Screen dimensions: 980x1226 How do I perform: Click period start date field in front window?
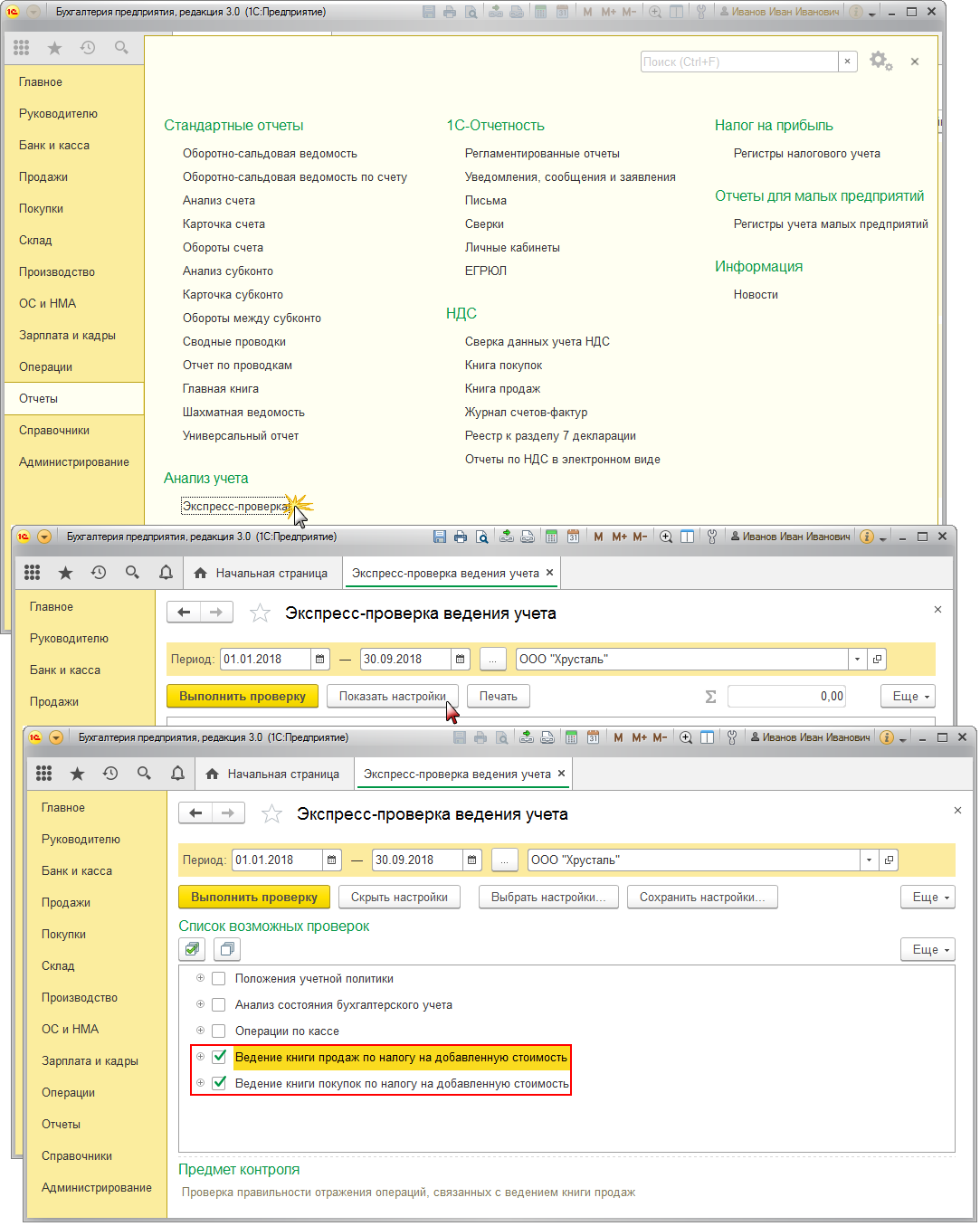coord(277,860)
